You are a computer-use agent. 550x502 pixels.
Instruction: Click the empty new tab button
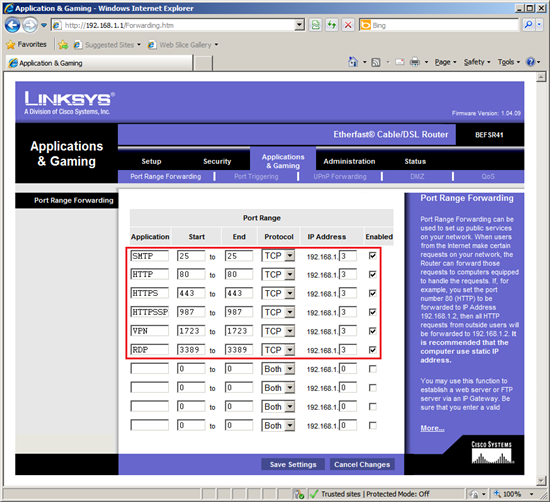[x=203, y=63]
